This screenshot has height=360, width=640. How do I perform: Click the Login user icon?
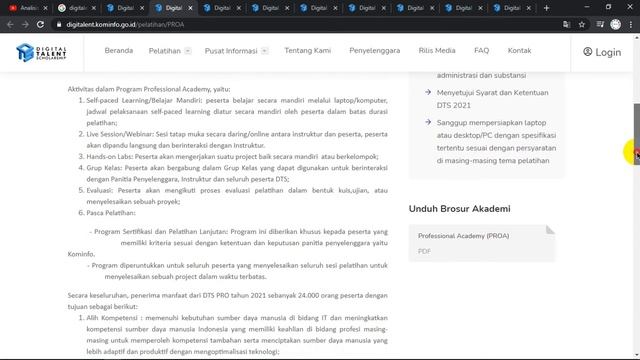point(587,52)
